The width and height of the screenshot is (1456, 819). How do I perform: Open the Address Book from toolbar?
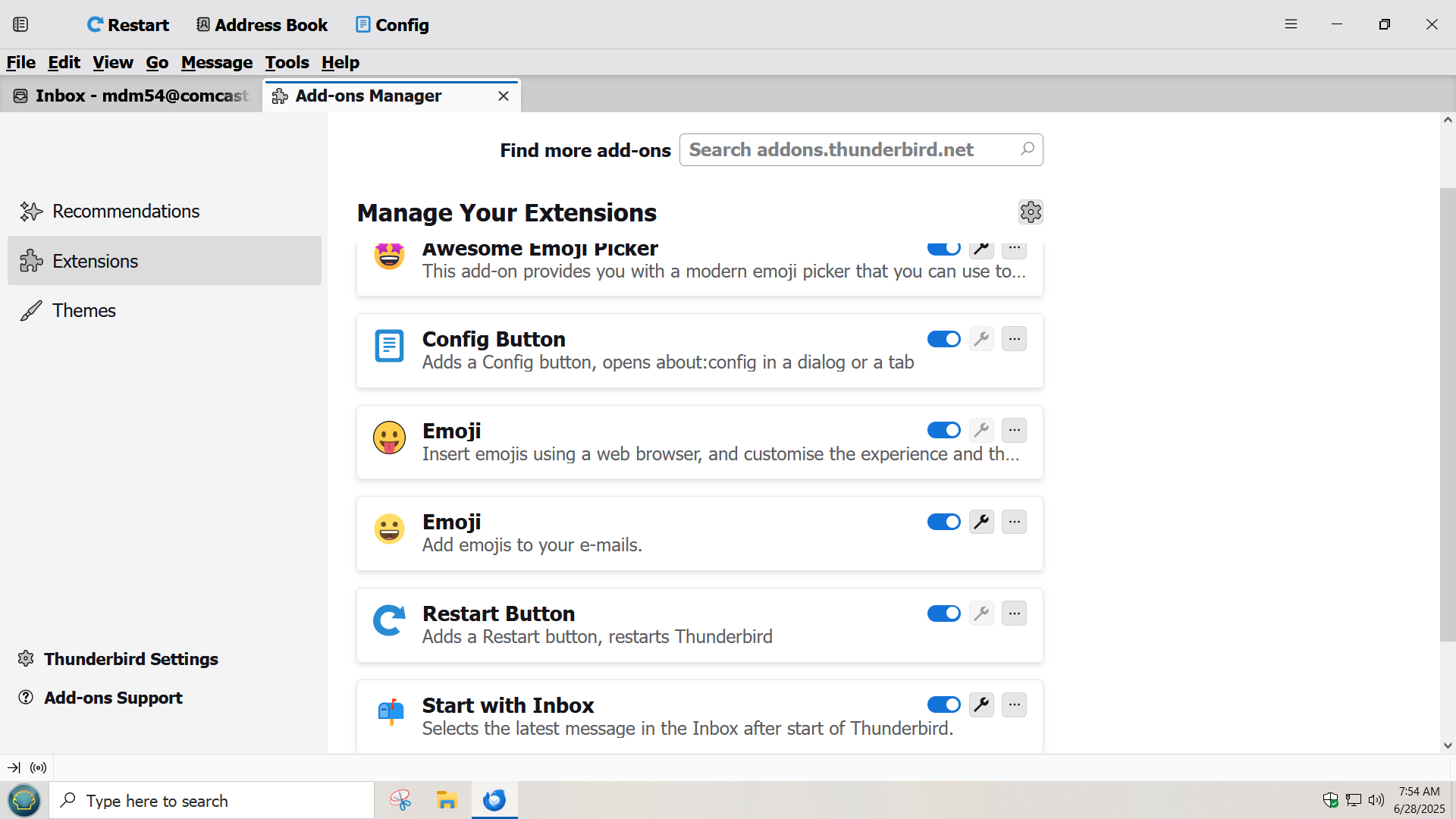(x=262, y=25)
